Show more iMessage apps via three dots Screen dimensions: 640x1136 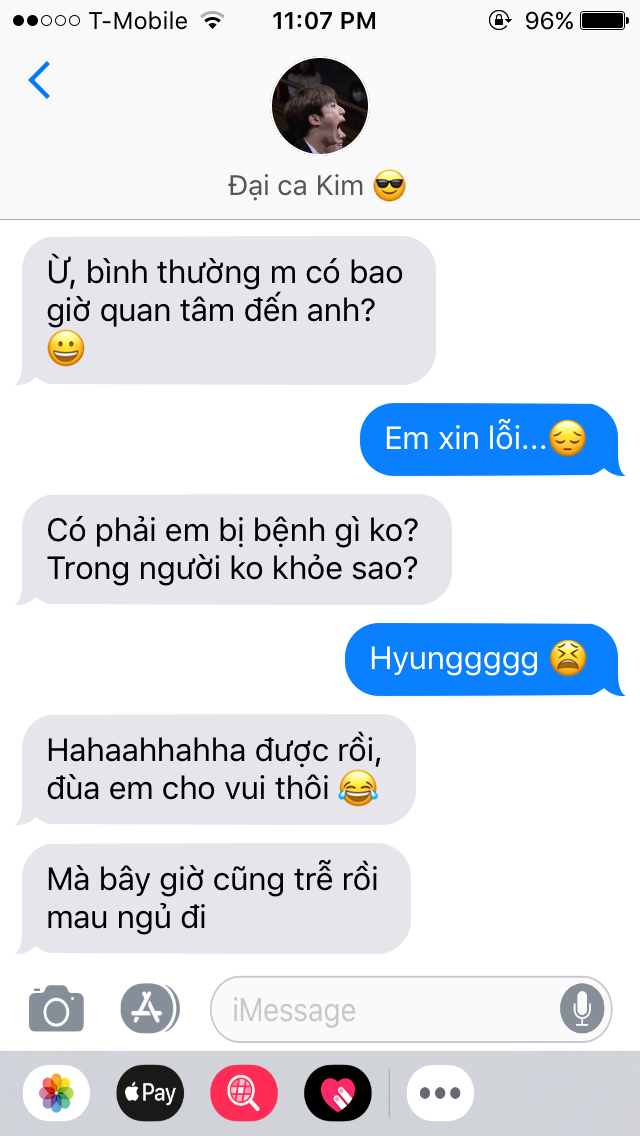click(x=440, y=1093)
